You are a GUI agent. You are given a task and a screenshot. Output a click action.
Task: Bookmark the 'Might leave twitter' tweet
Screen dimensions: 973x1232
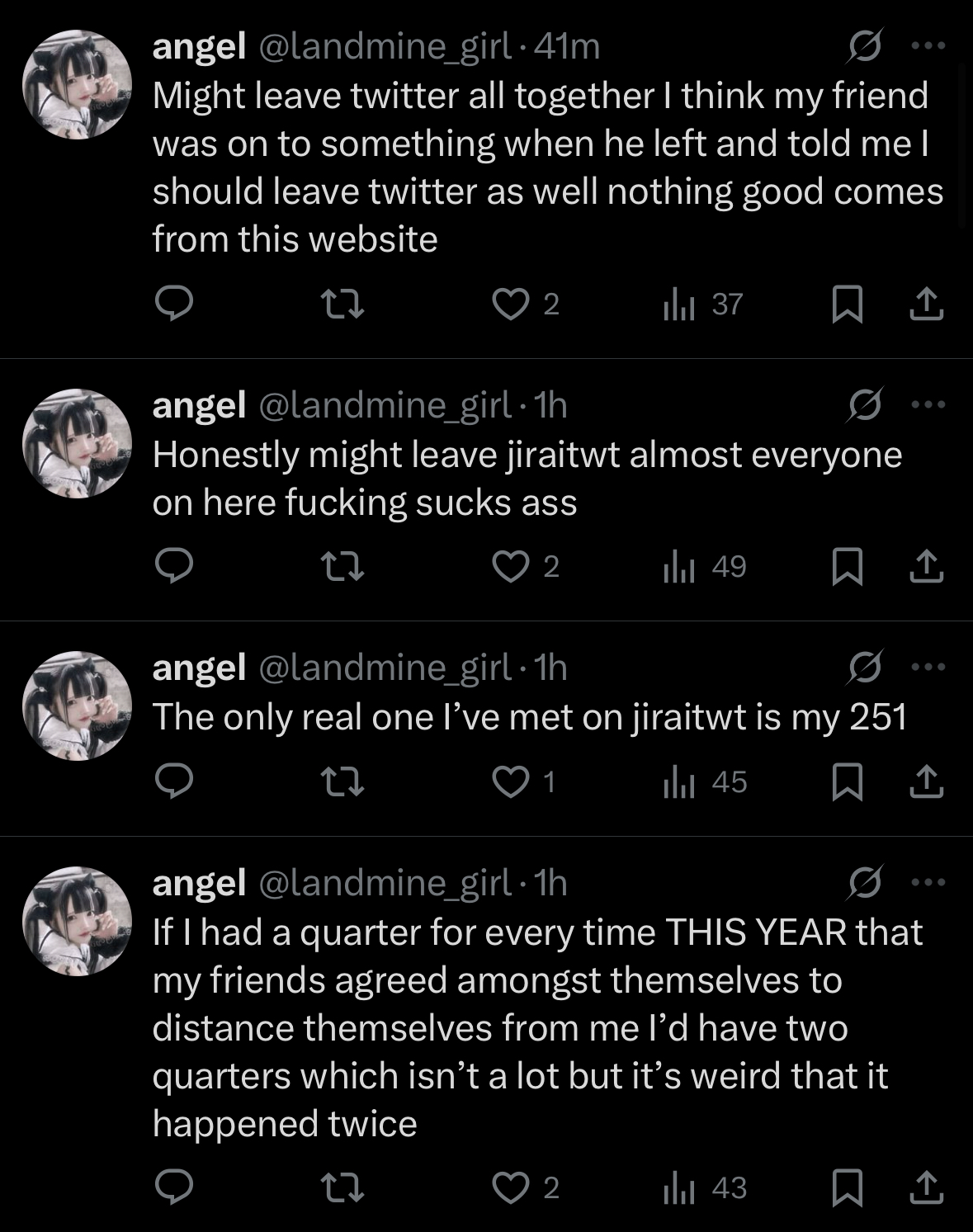(847, 304)
